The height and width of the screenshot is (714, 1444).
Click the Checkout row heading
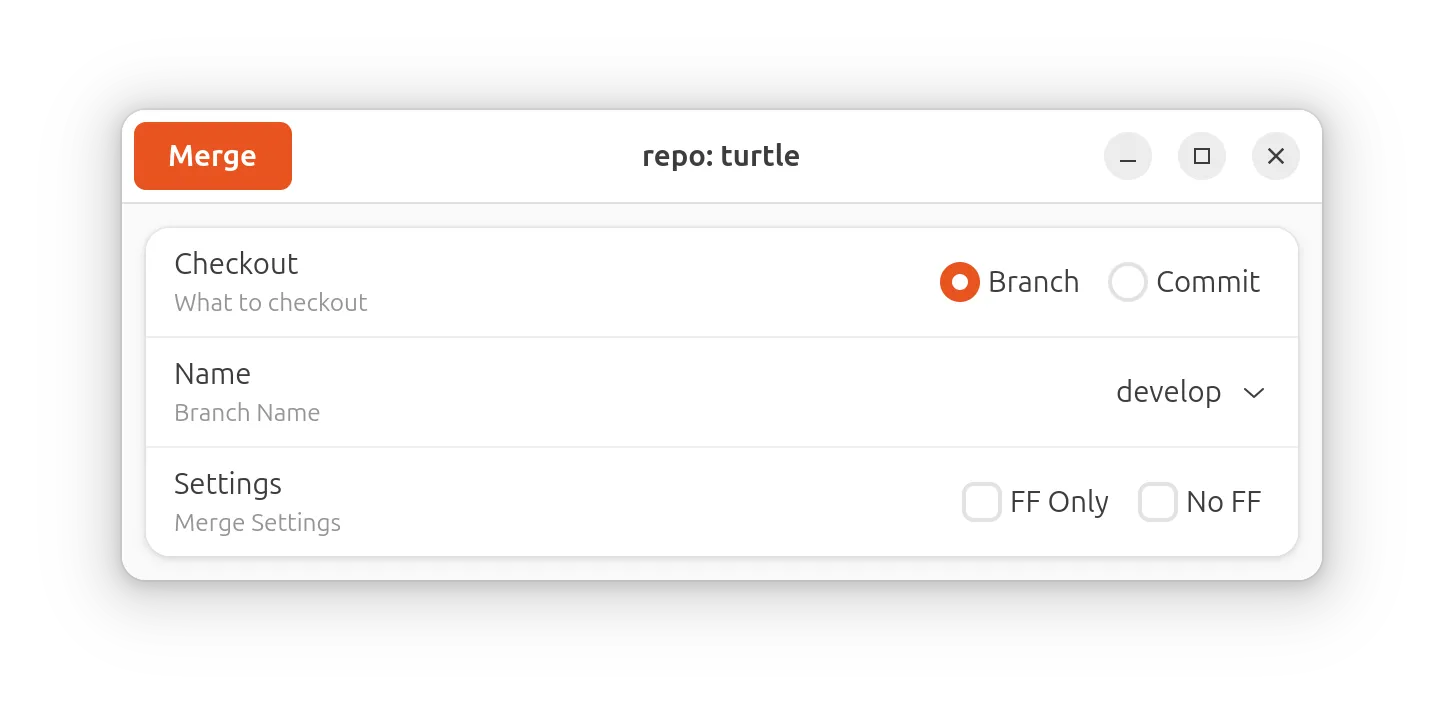[236, 264]
